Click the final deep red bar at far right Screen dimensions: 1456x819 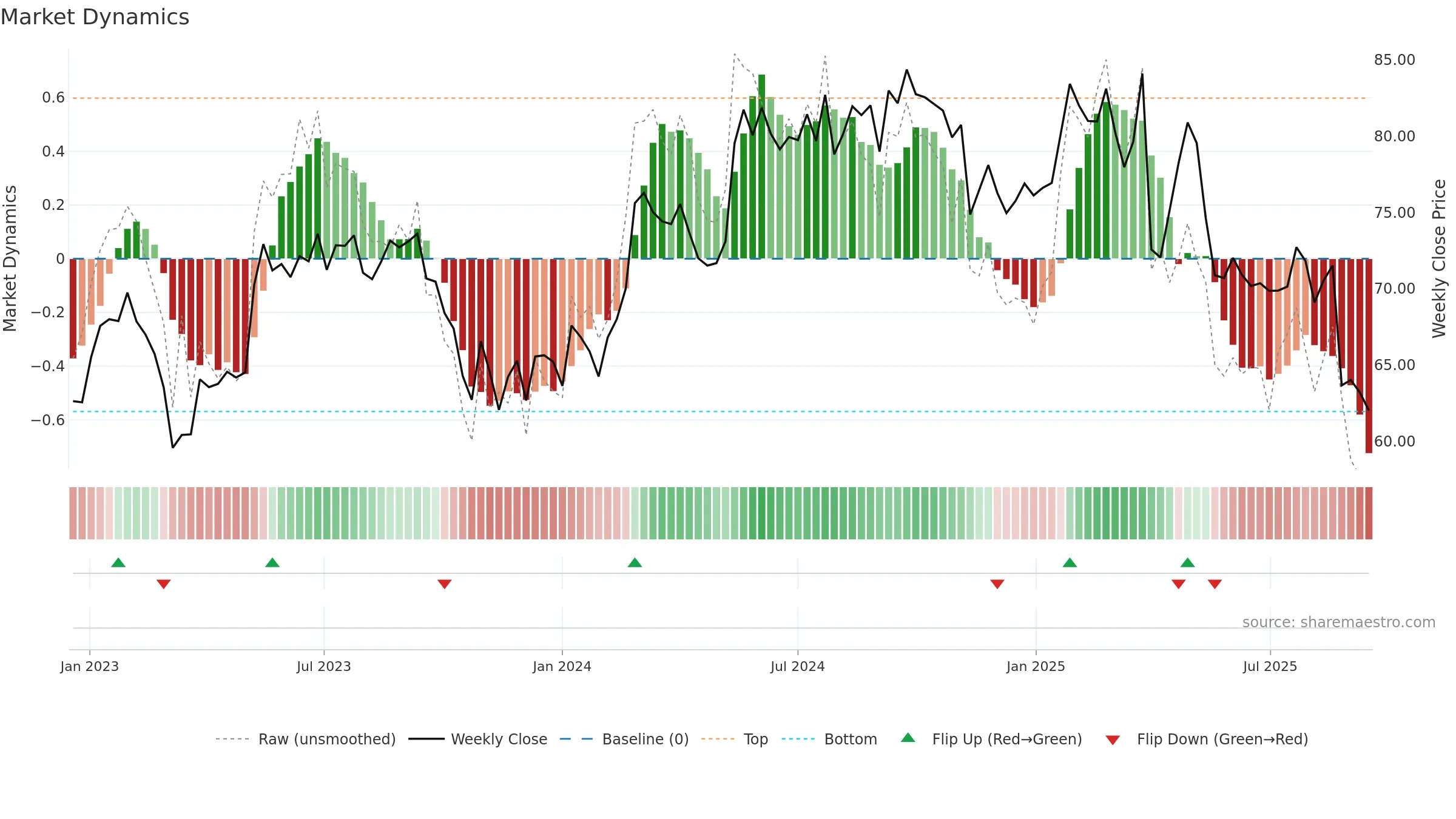1369,356
